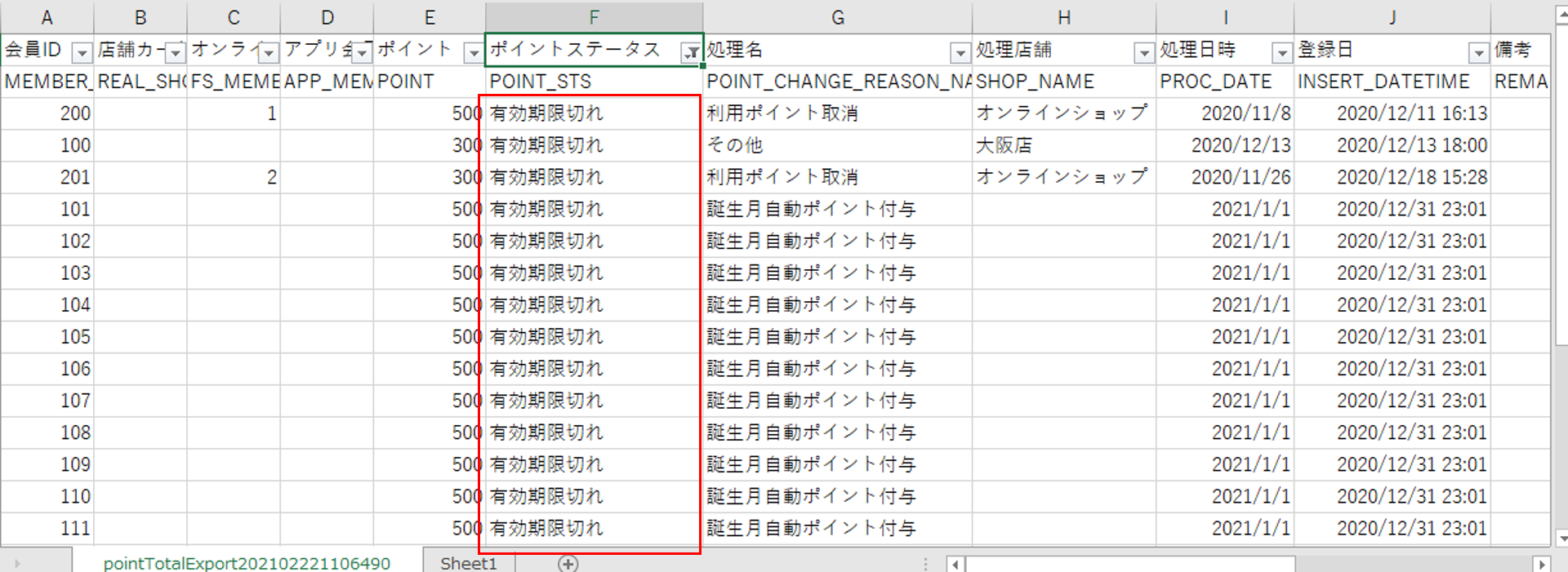Screen dimensions: 1568x572
Task: Open active filter icon on ポイントステータス
Action: tap(691, 53)
